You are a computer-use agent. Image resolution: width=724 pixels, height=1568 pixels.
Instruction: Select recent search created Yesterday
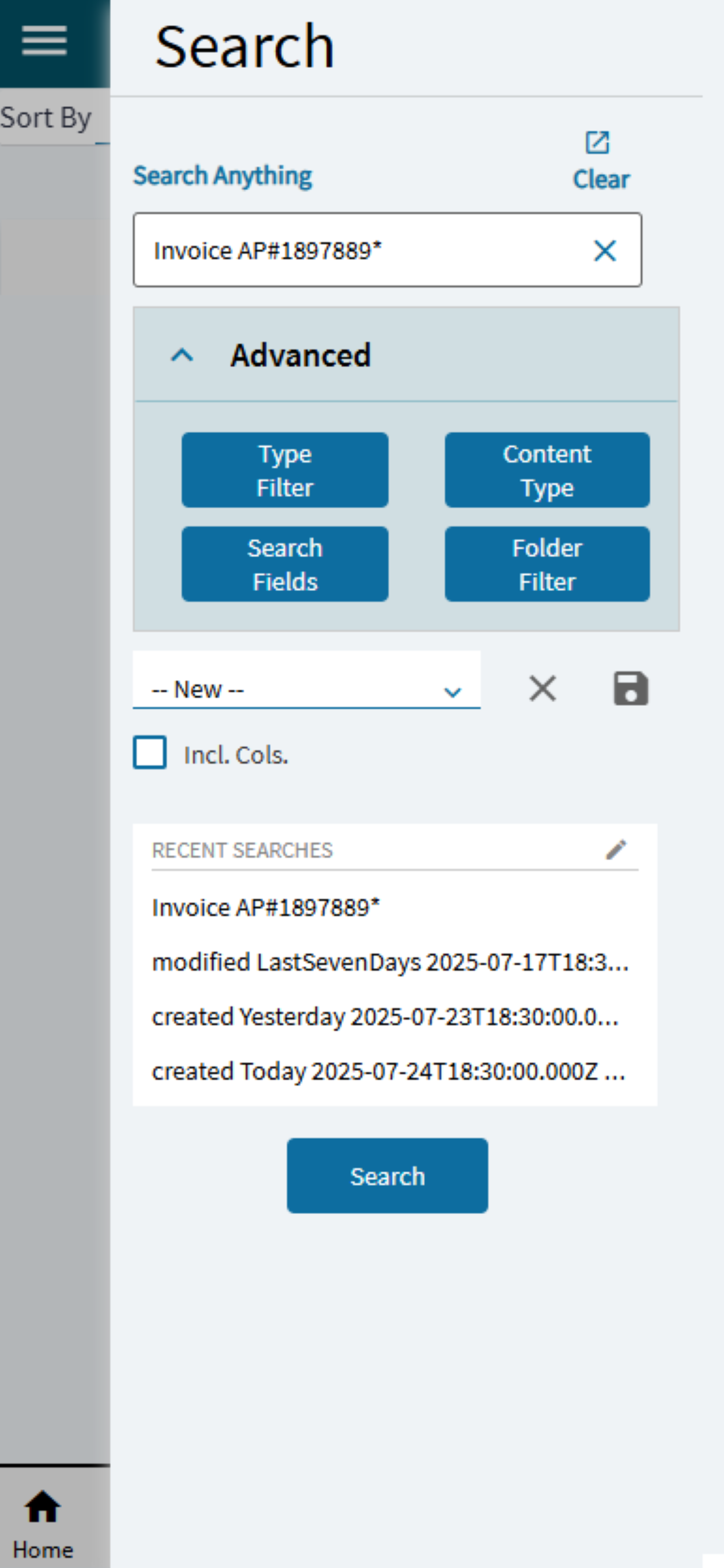385,1016
